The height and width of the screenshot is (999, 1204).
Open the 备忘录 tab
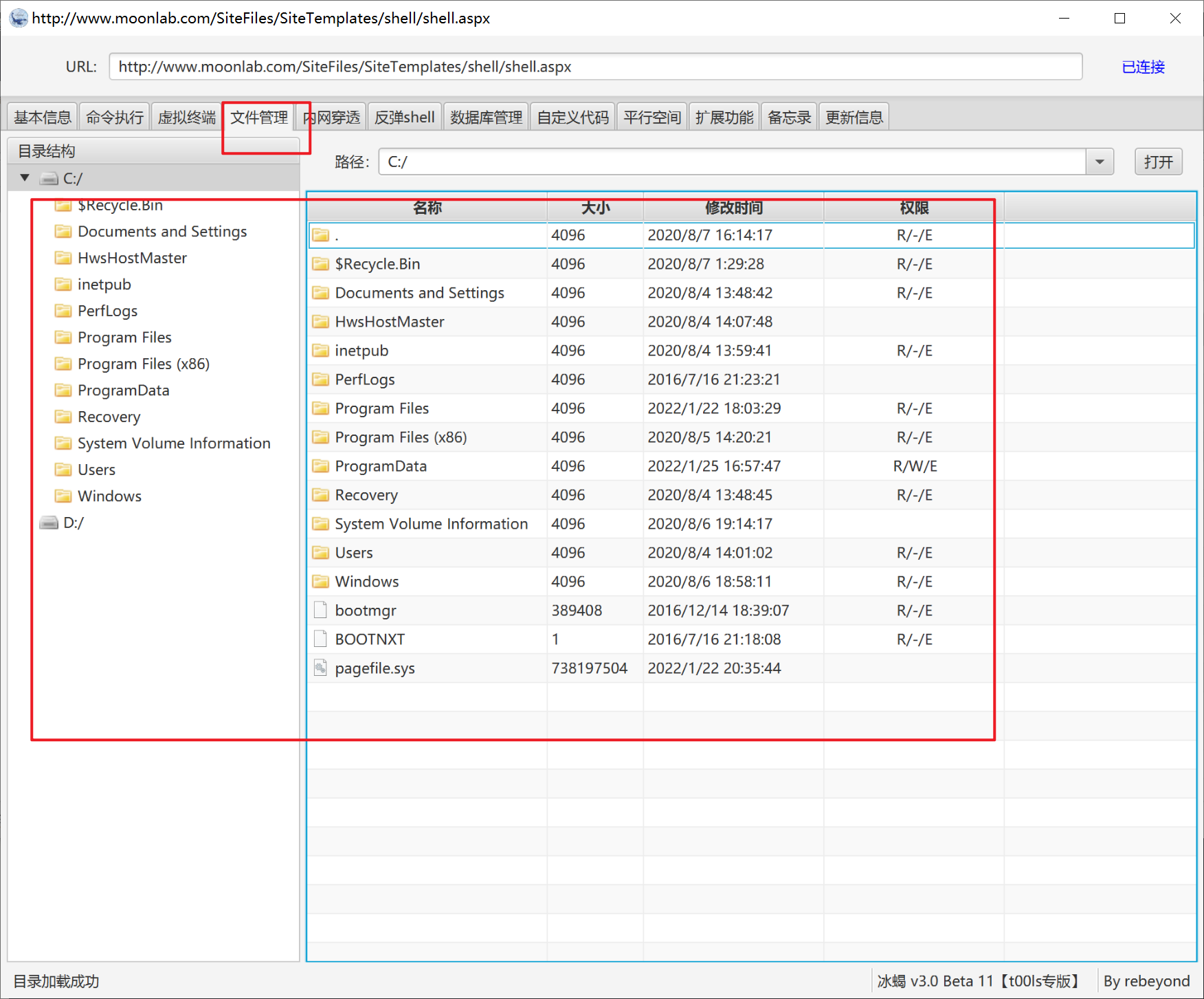coord(790,117)
